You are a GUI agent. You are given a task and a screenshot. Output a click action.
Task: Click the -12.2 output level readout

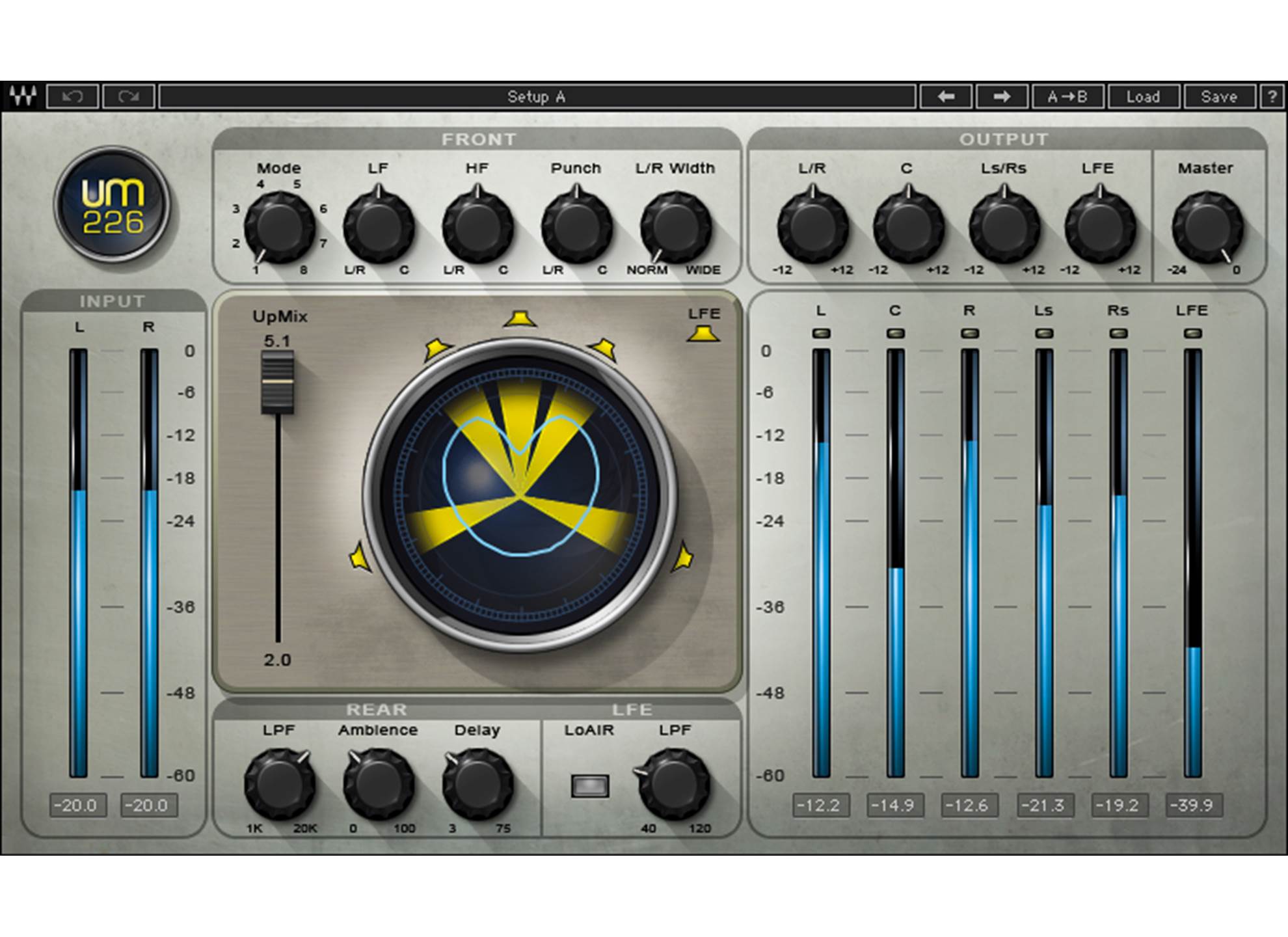coord(821,804)
